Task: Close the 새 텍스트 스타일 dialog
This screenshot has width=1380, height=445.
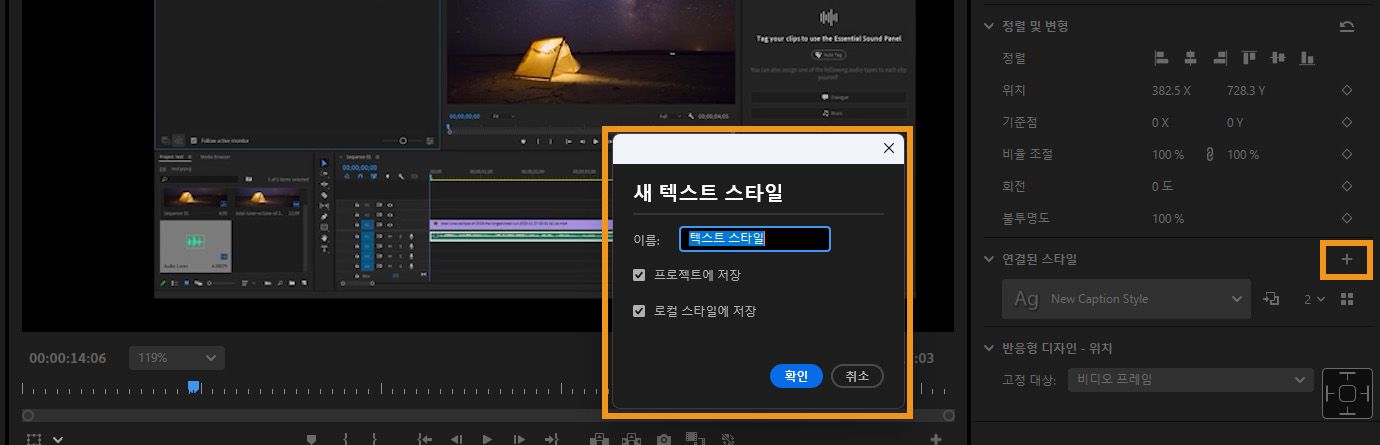Action: point(888,148)
